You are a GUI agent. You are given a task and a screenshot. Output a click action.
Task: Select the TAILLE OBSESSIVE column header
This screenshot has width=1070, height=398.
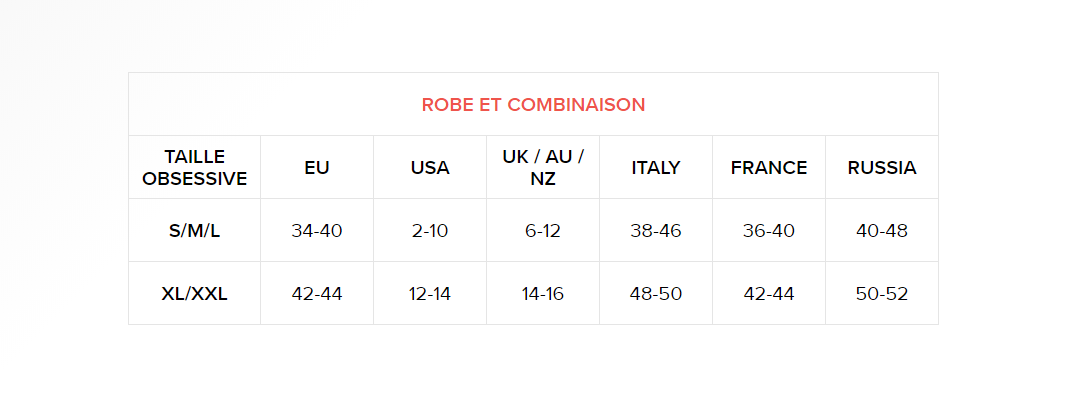pos(194,167)
